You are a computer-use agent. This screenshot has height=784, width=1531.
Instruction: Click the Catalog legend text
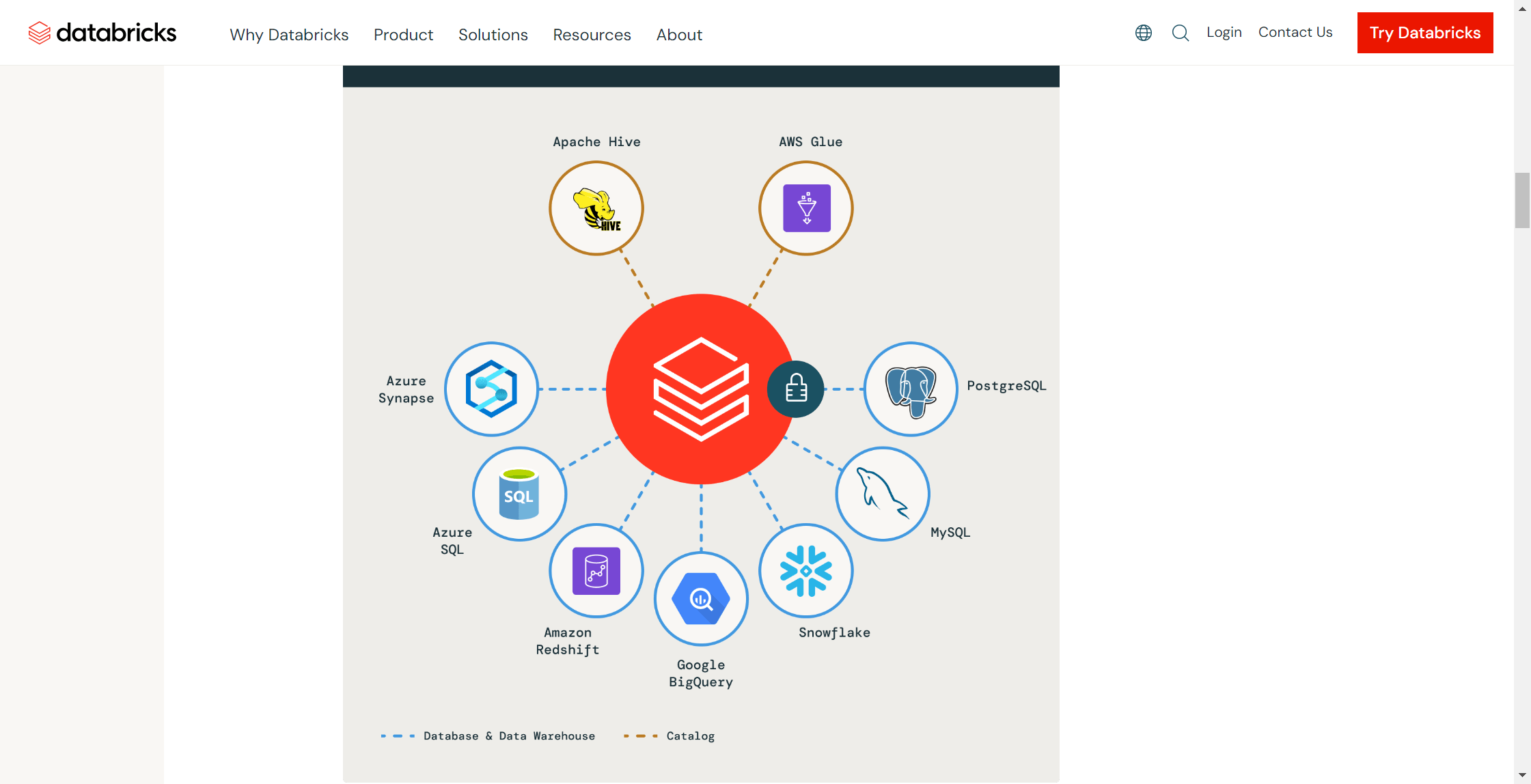pyautogui.click(x=691, y=736)
